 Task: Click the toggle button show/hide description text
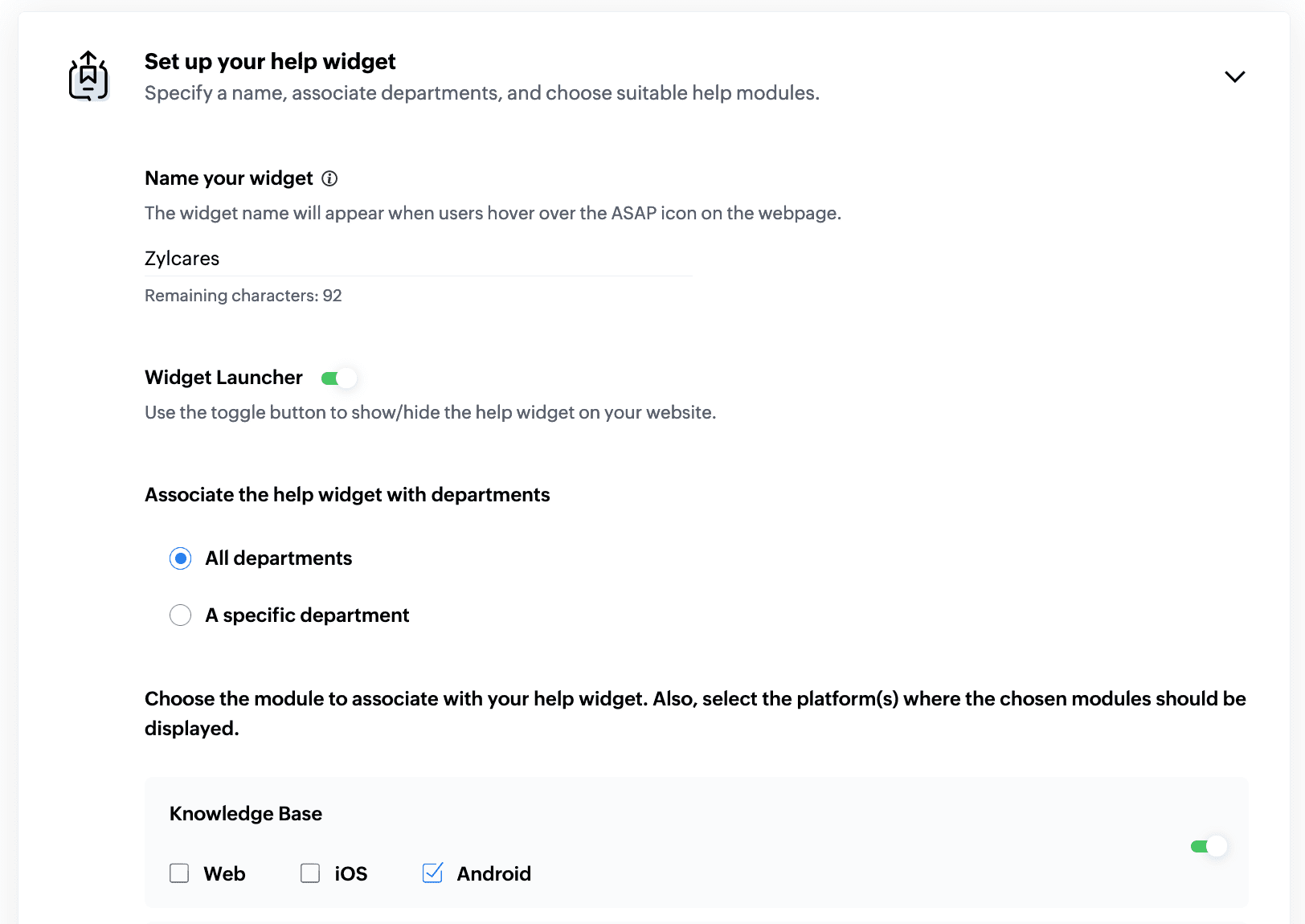click(x=430, y=413)
